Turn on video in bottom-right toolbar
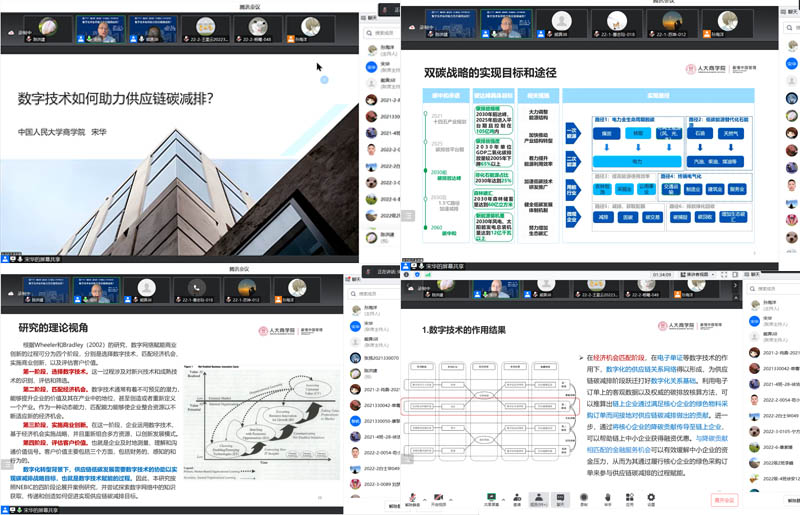This screenshot has width=800, height=515. [438, 498]
